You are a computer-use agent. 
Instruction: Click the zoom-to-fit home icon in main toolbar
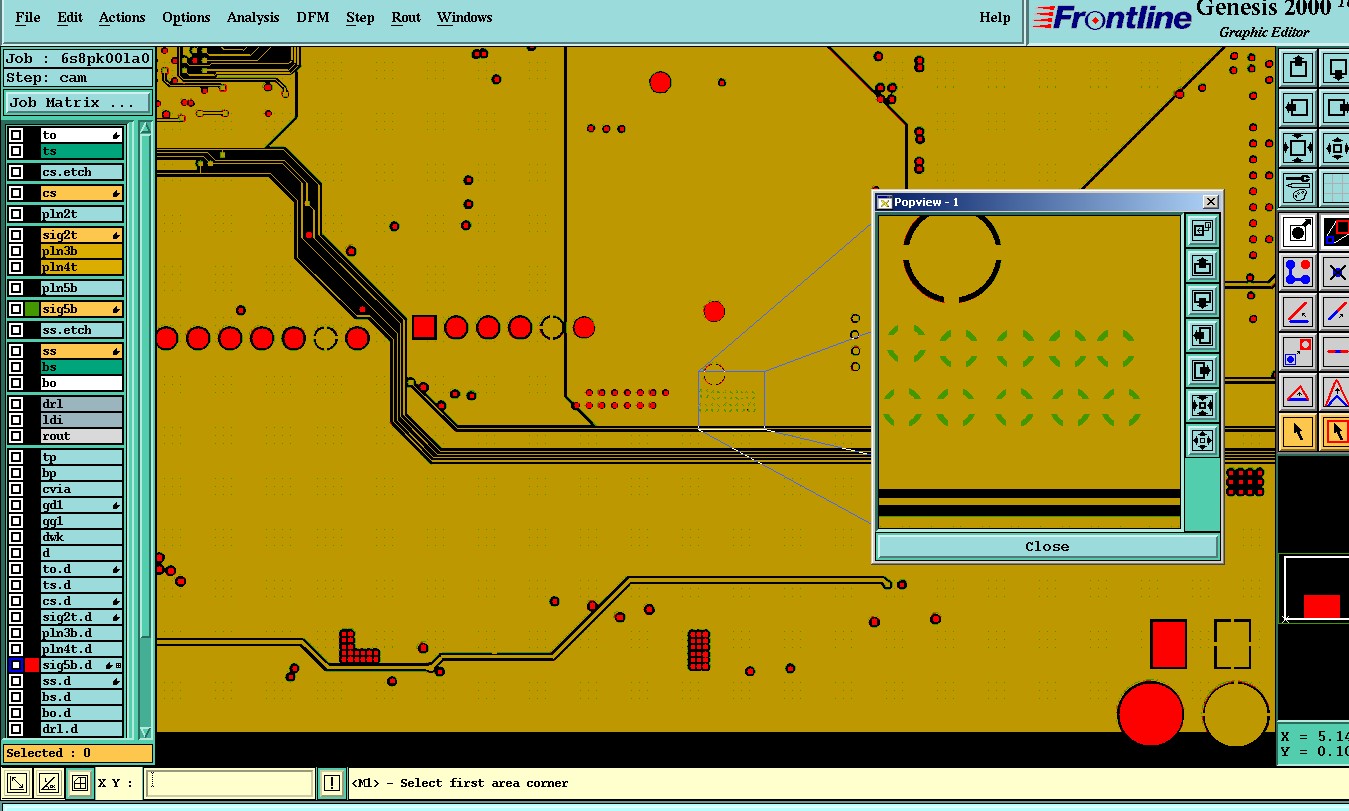point(1298,148)
